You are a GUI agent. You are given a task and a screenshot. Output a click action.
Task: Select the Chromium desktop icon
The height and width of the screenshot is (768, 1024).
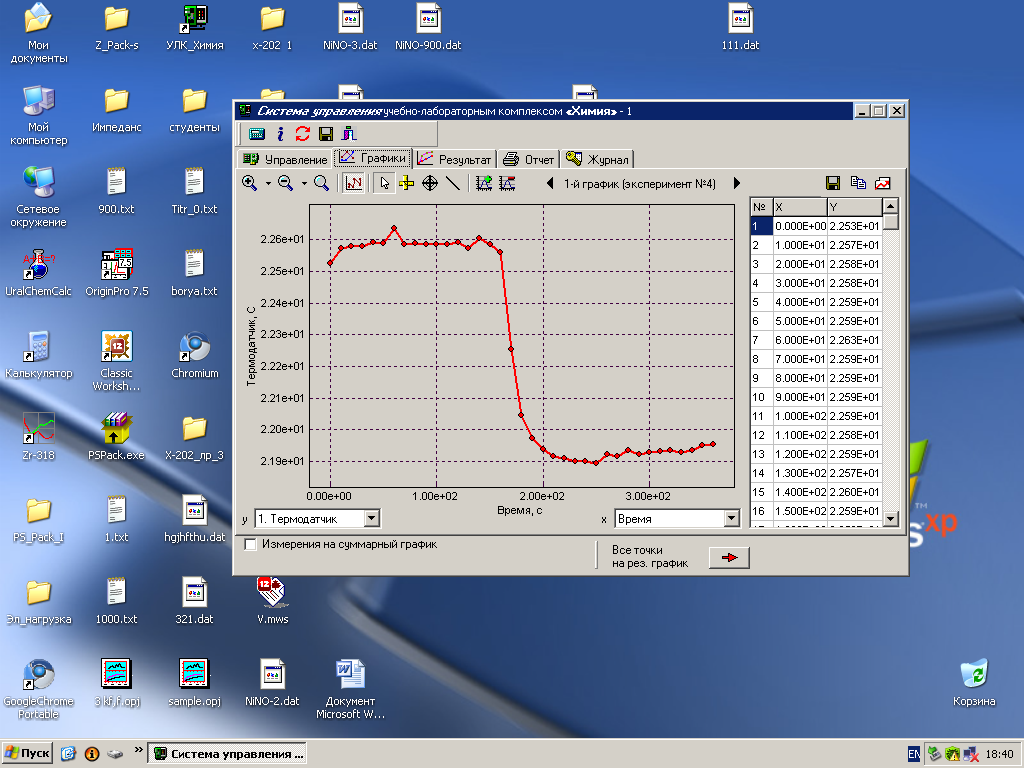(x=195, y=355)
